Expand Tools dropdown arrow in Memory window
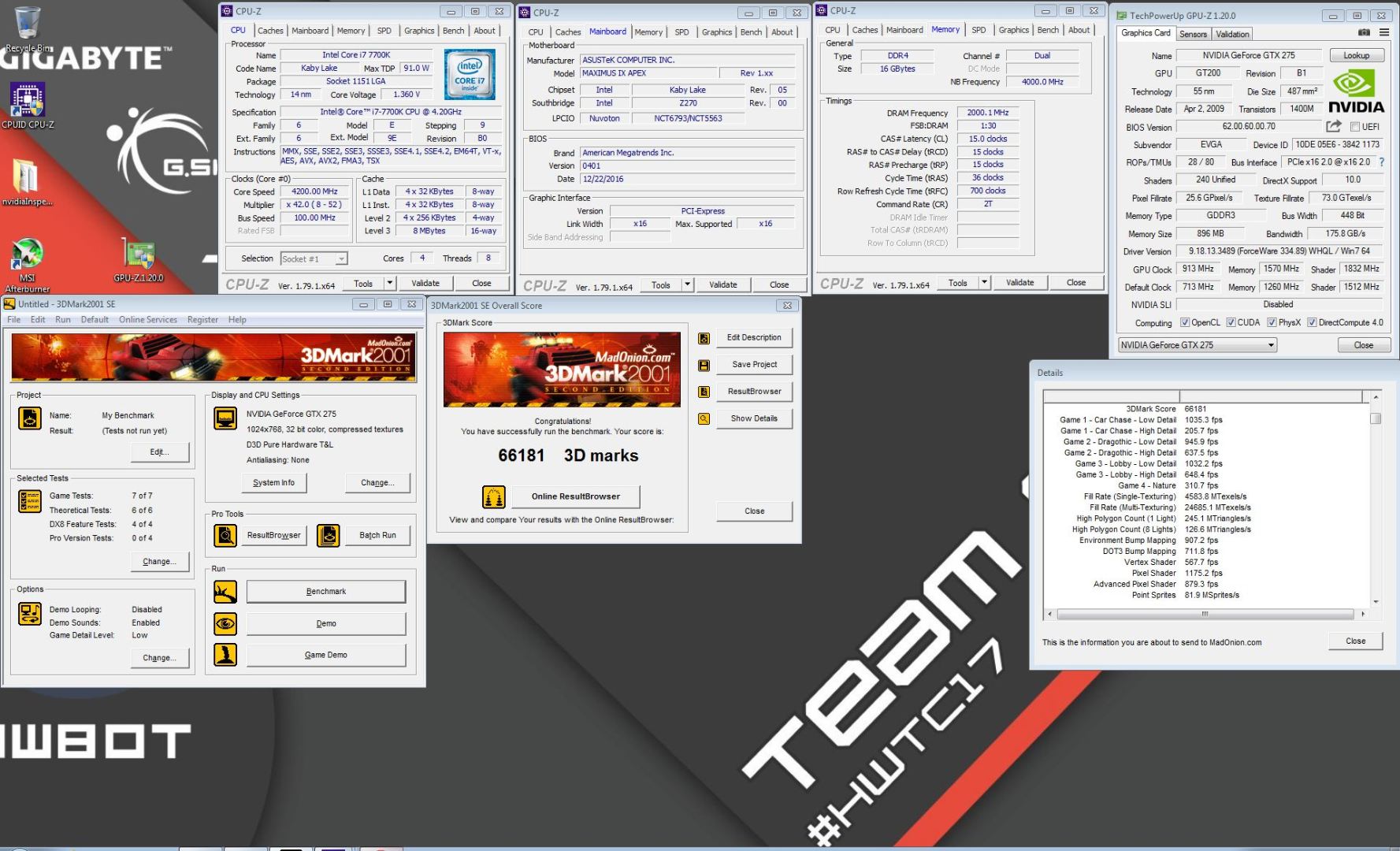 pos(984,282)
